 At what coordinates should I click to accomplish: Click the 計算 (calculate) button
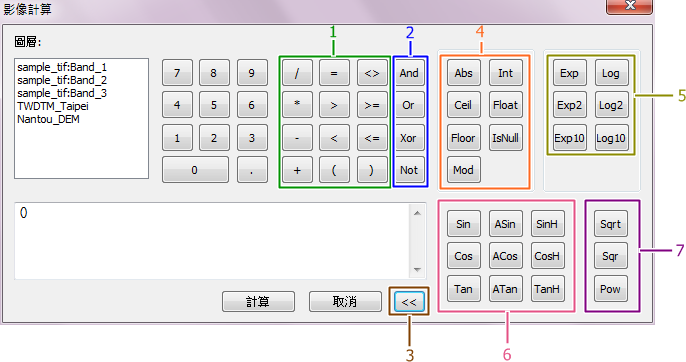pos(258,301)
